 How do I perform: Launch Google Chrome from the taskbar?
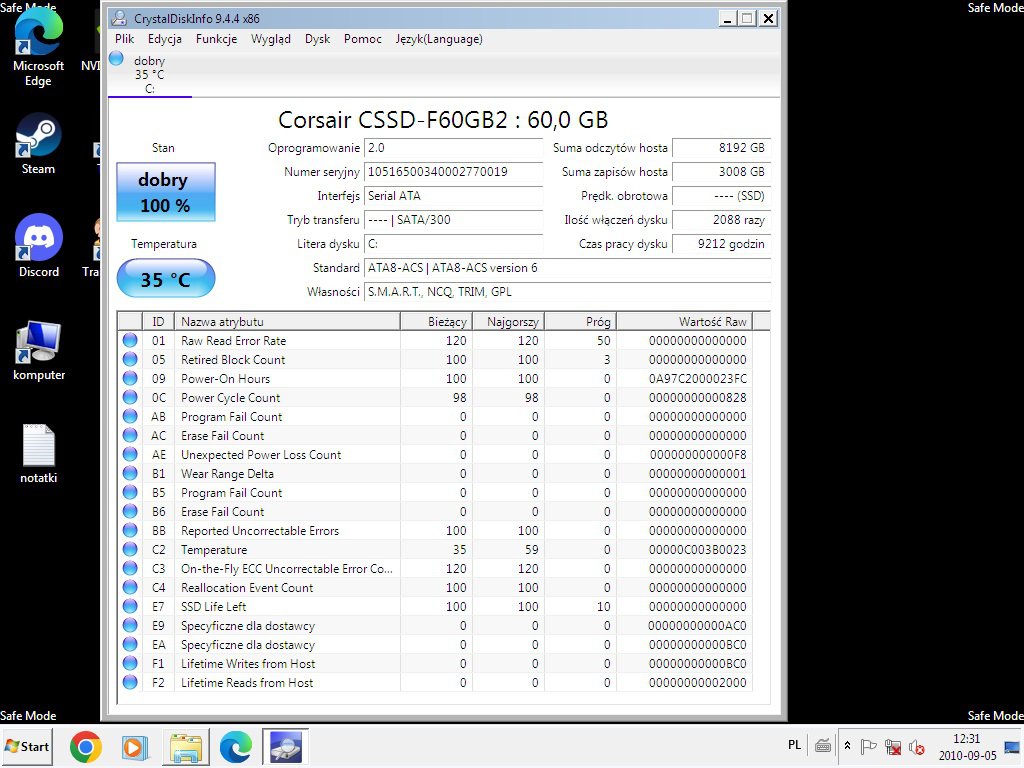(x=86, y=746)
